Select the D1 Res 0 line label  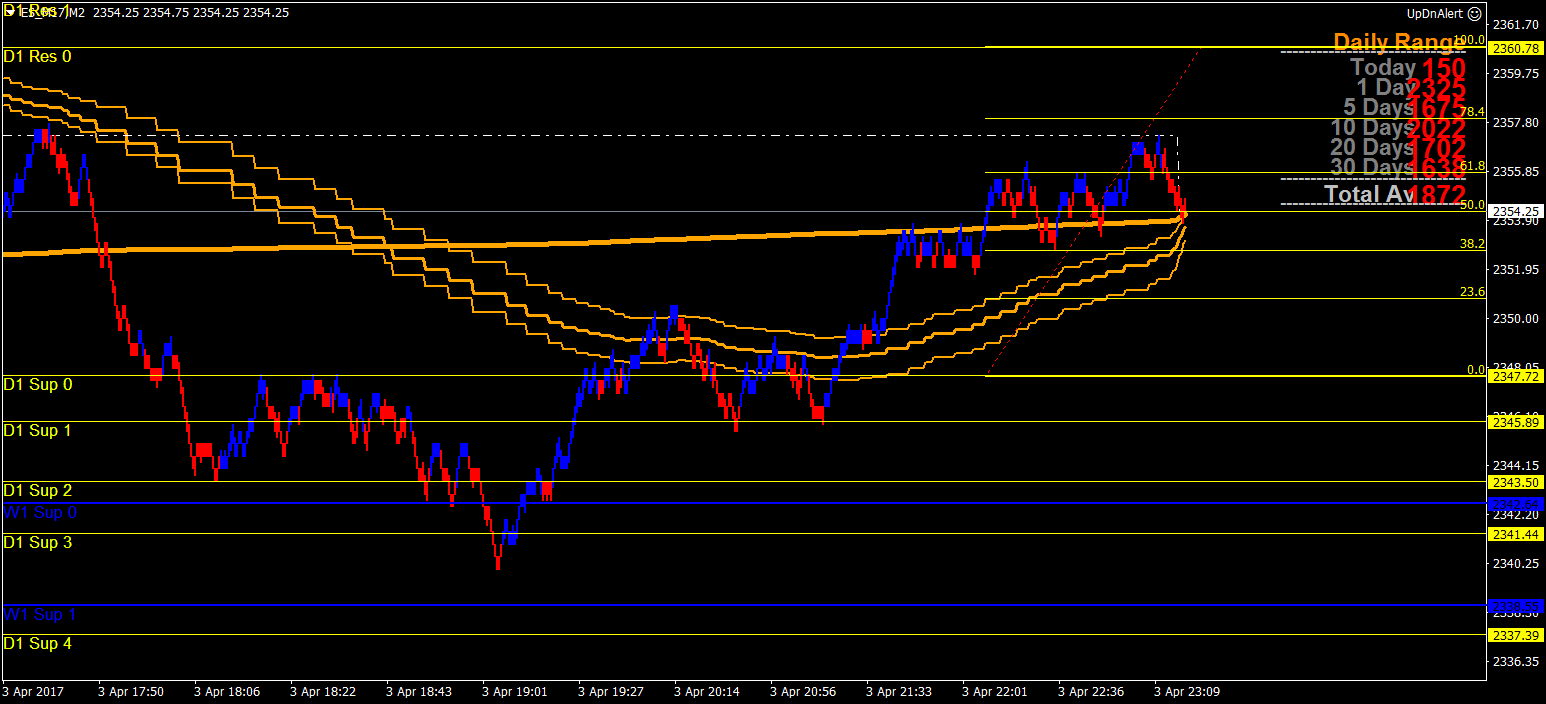(x=37, y=56)
